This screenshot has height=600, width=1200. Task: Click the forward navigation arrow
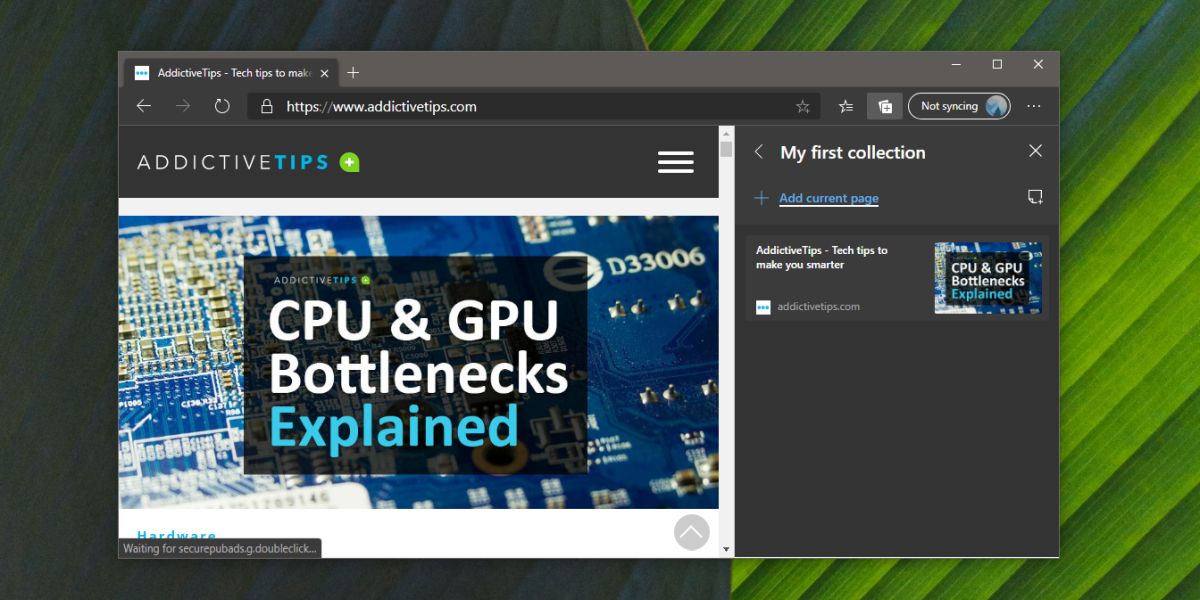tap(182, 106)
